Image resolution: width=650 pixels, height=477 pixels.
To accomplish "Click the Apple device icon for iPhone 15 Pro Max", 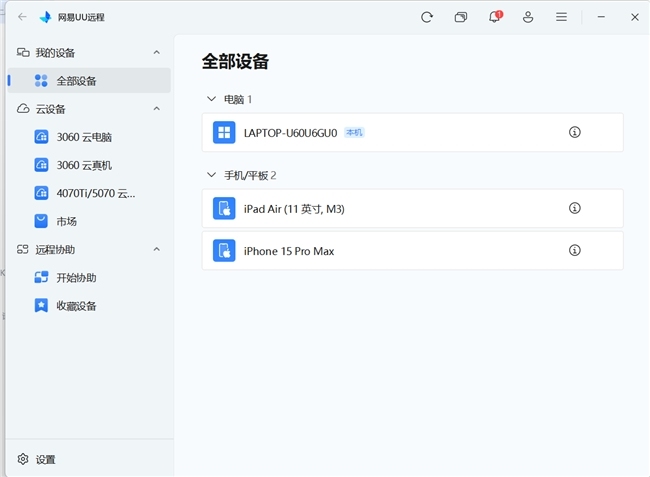I will click(x=224, y=251).
